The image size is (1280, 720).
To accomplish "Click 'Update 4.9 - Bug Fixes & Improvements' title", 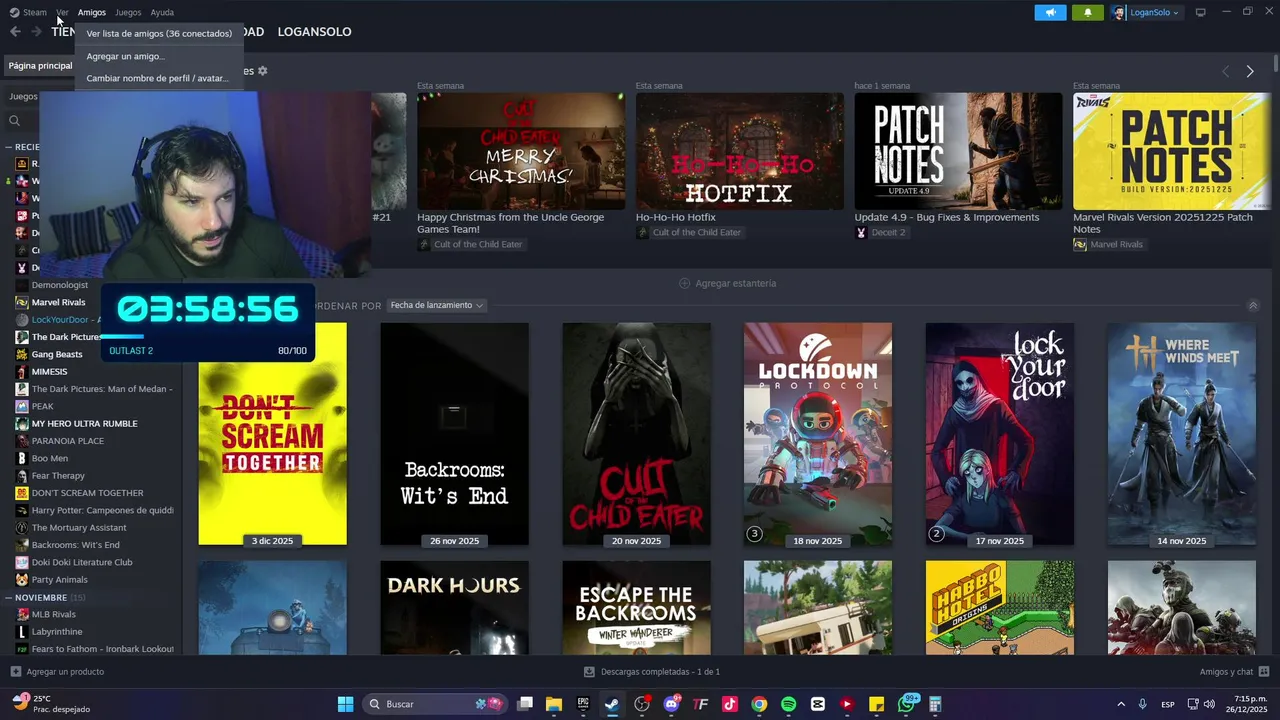I will point(947,217).
